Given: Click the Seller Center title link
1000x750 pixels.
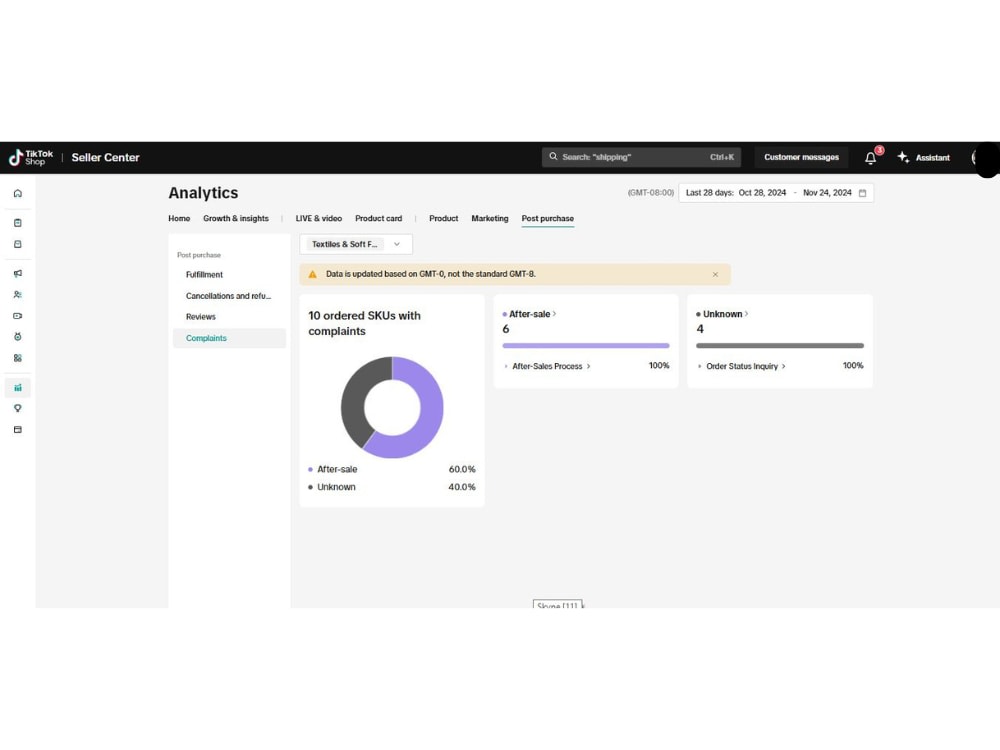Looking at the screenshot, I should pyautogui.click(x=105, y=158).
